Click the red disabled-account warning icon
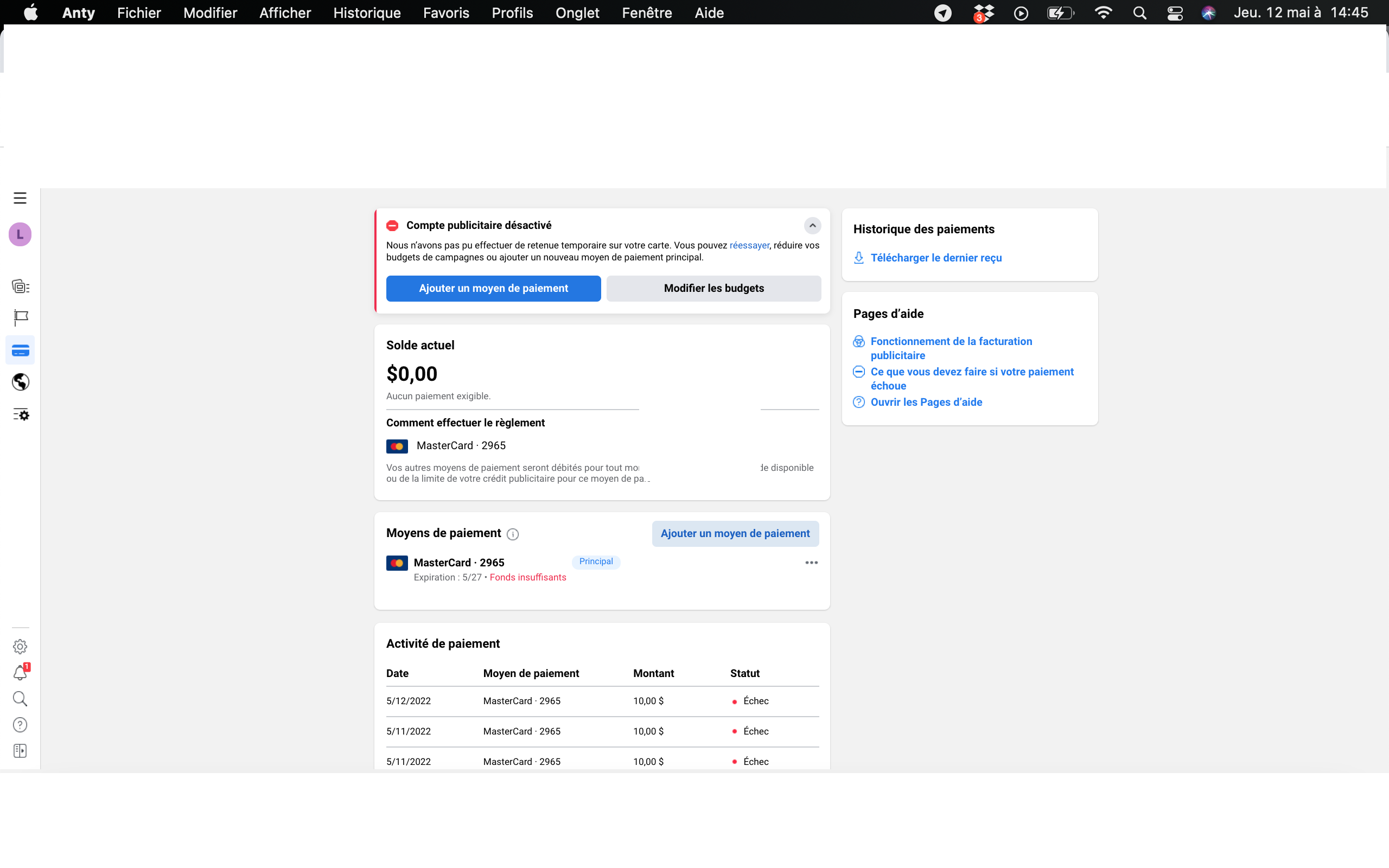The width and height of the screenshot is (1389, 868). pos(393,226)
